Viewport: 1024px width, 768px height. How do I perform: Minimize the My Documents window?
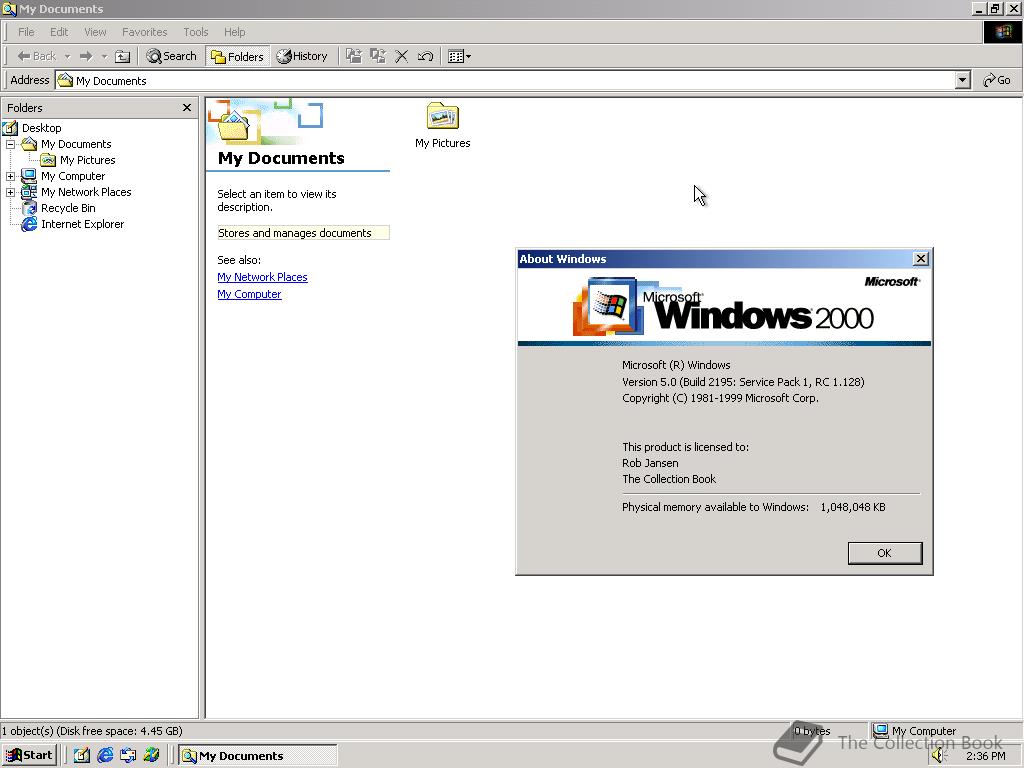point(980,8)
